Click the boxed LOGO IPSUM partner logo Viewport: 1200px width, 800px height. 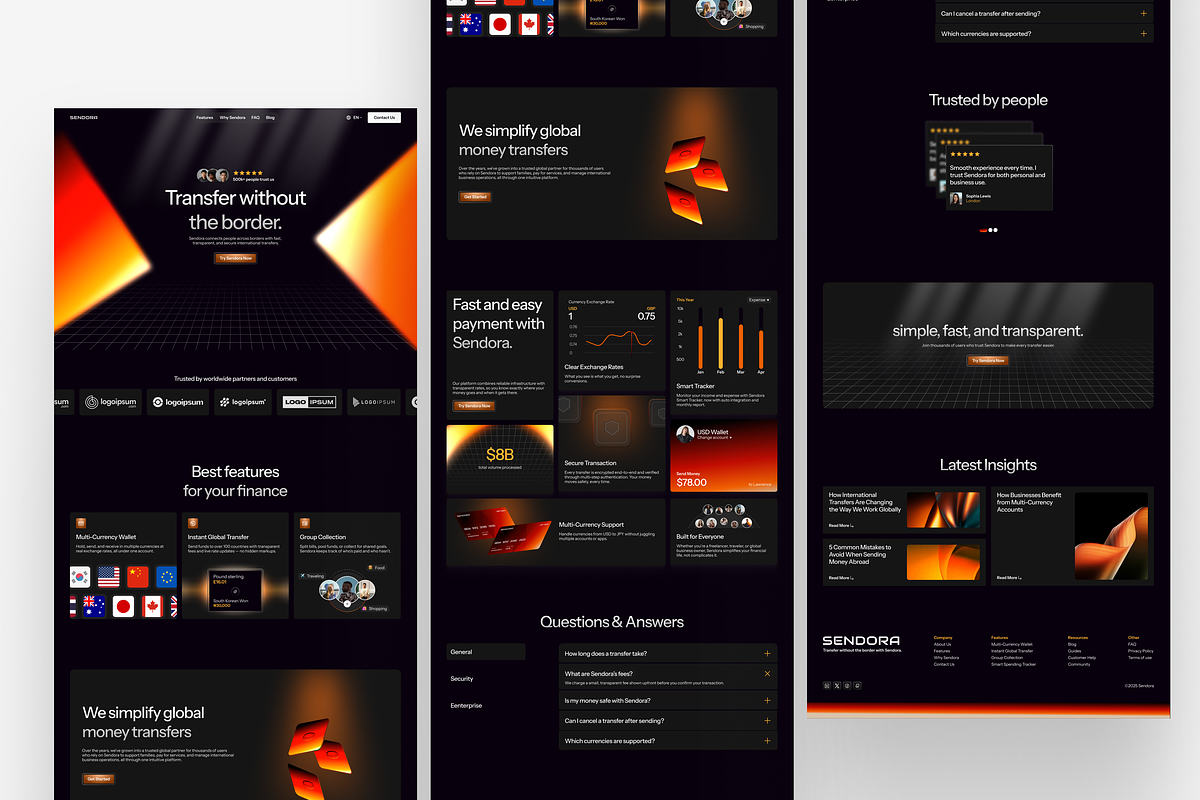tap(309, 402)
